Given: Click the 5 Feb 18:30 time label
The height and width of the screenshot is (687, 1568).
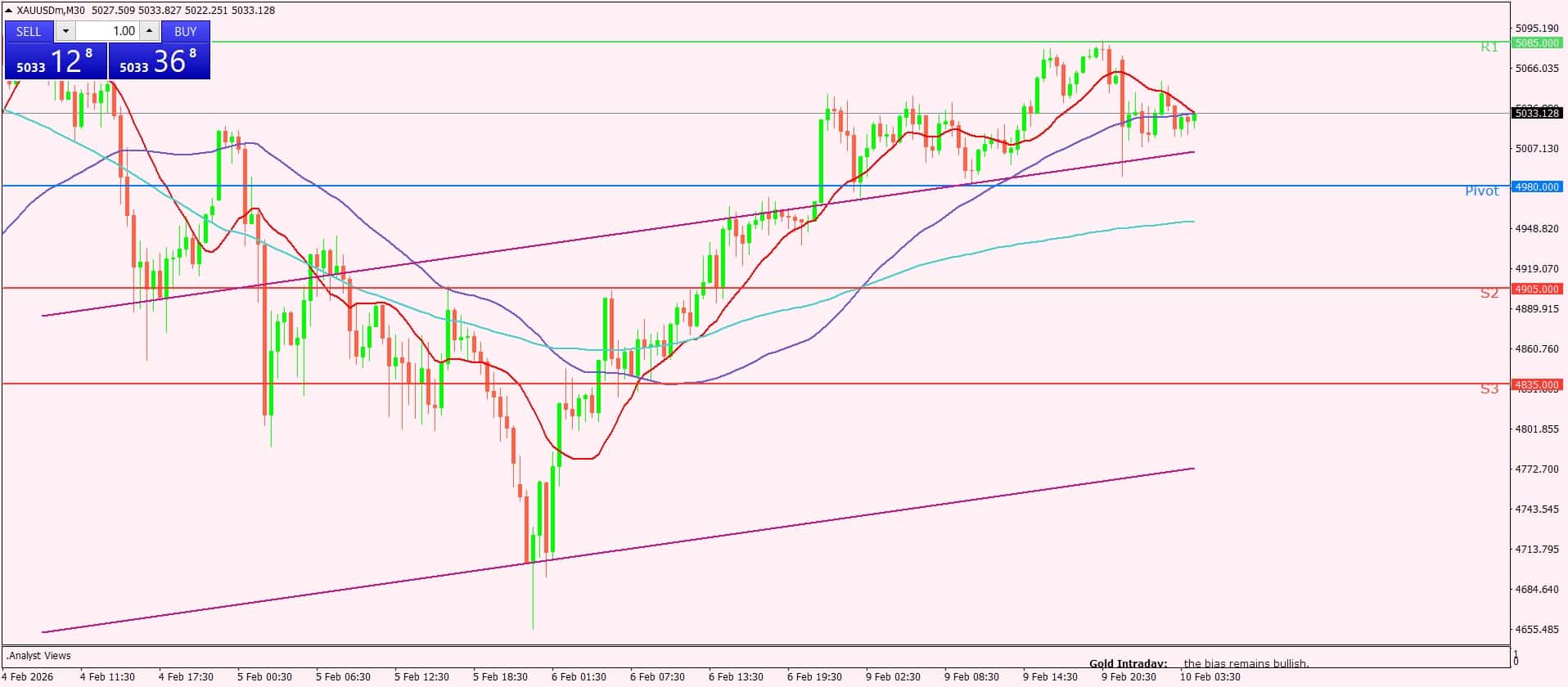Looking at the screenshot, I should tap(500, 676).
